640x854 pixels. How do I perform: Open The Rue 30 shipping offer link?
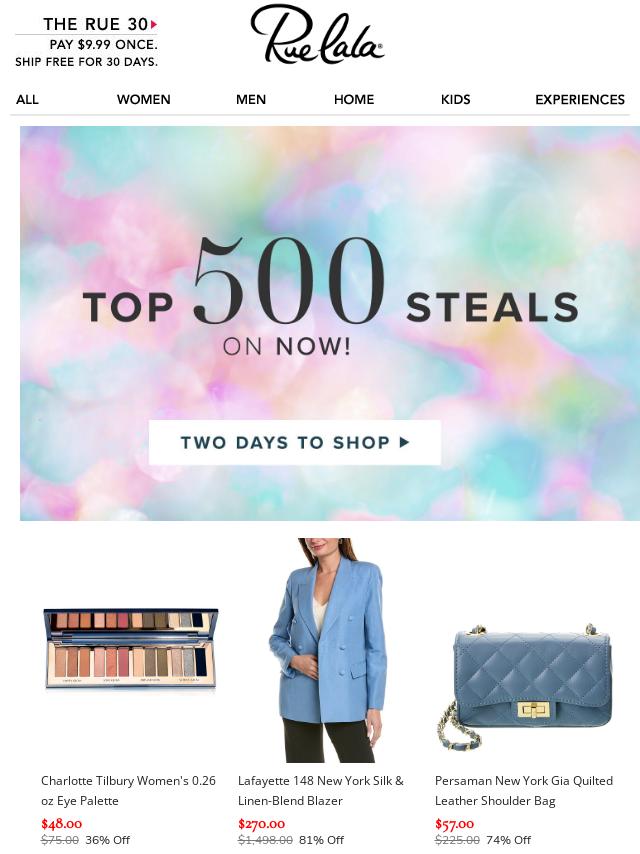87,42
